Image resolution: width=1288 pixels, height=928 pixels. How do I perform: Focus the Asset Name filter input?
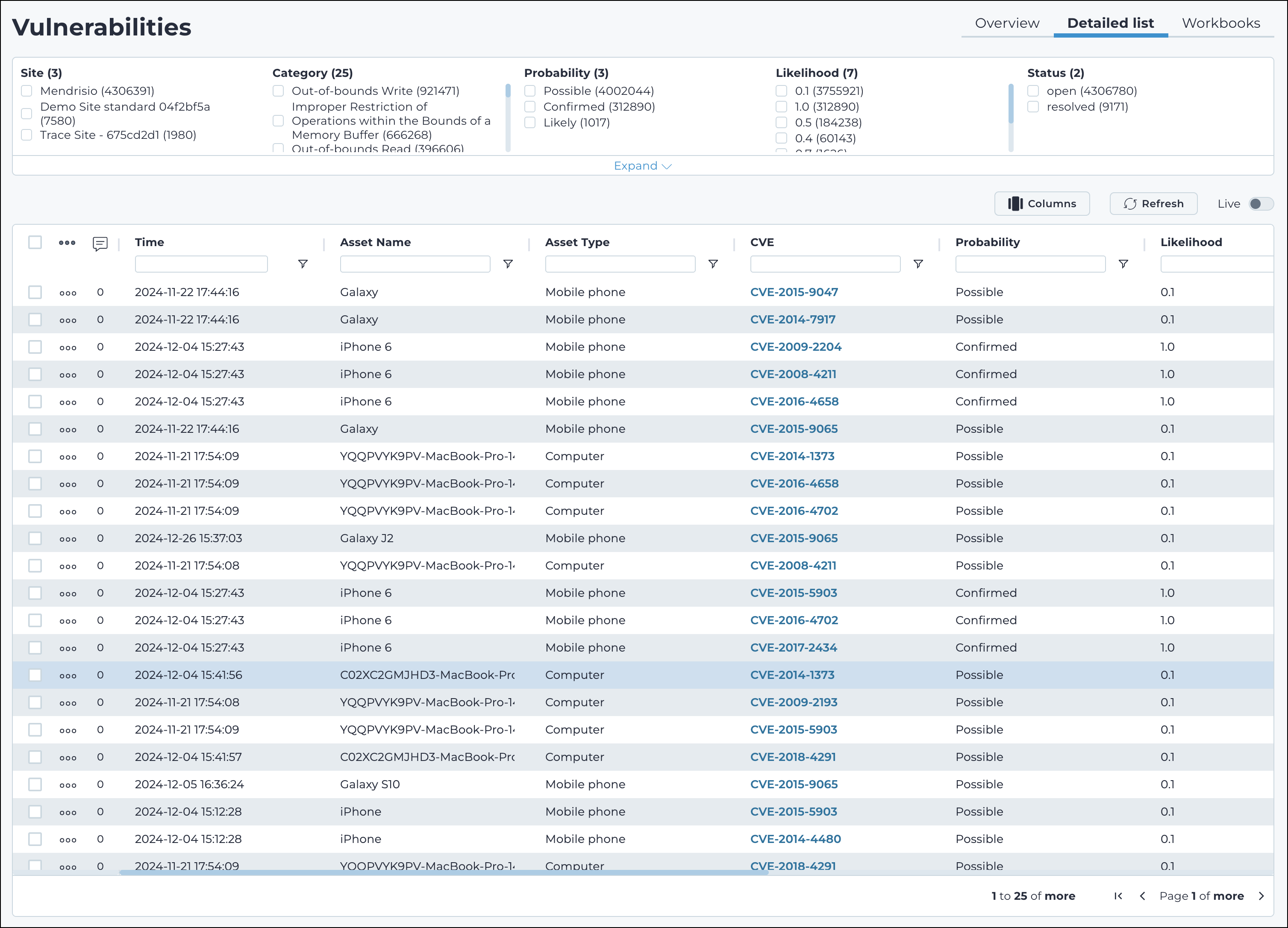pyautogui.click(x=415, y=264)
